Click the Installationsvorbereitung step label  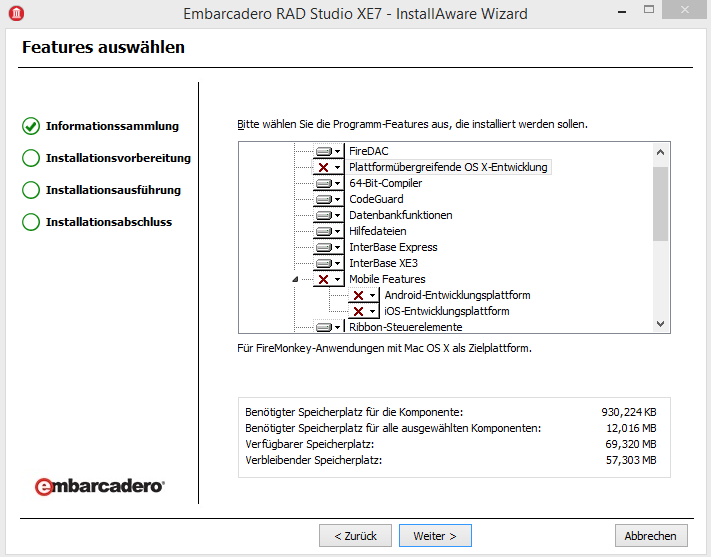tap(118, 158)
